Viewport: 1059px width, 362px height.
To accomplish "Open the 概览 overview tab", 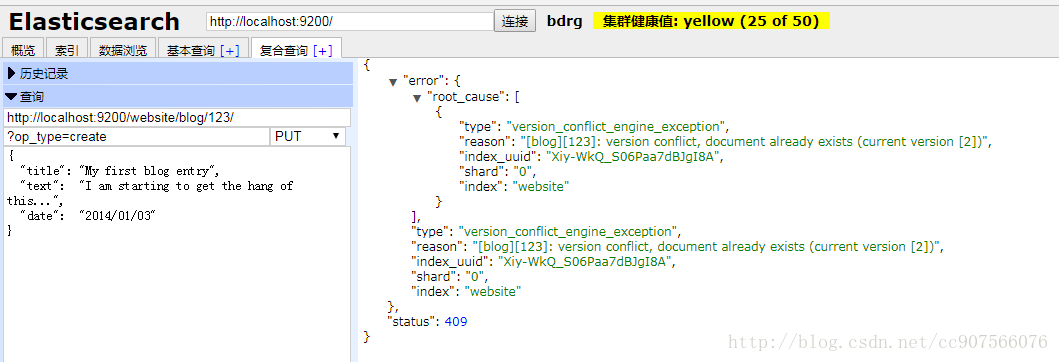I will [24, 50].
